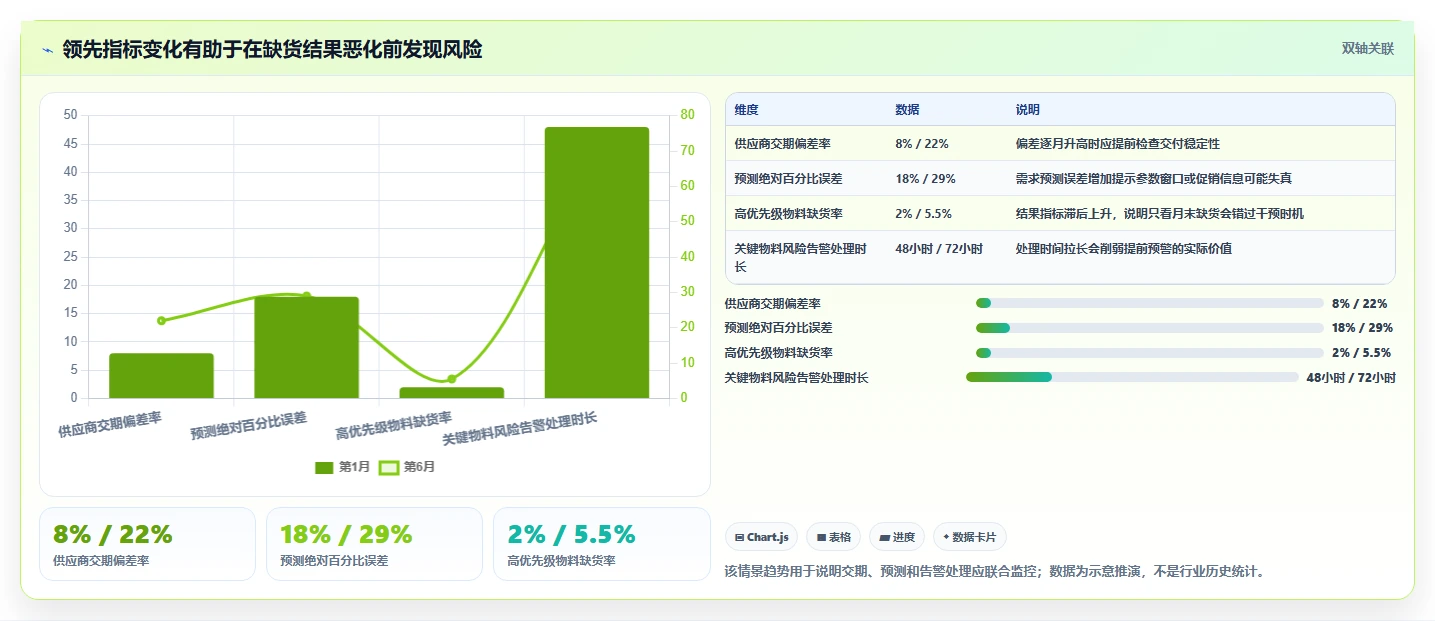Toggle the 第1月 legend item

(x=343, y=467)
